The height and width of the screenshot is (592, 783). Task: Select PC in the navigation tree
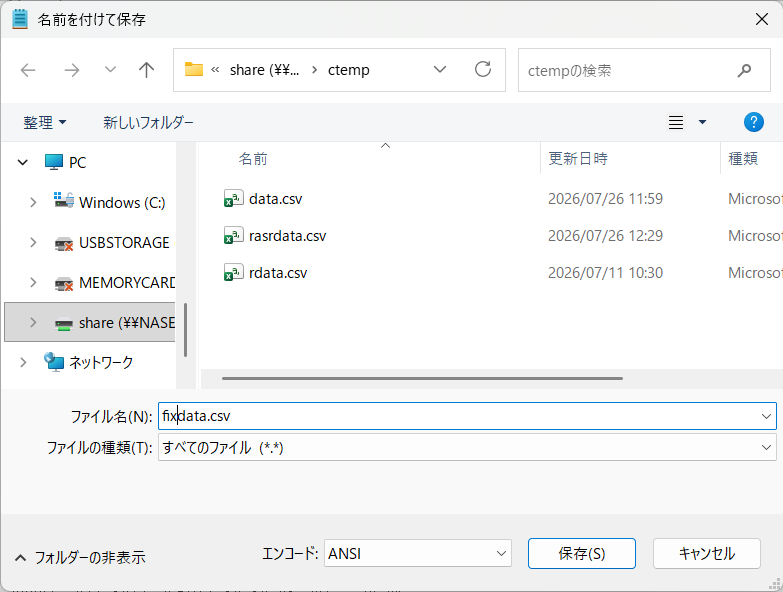click(65, 162)
